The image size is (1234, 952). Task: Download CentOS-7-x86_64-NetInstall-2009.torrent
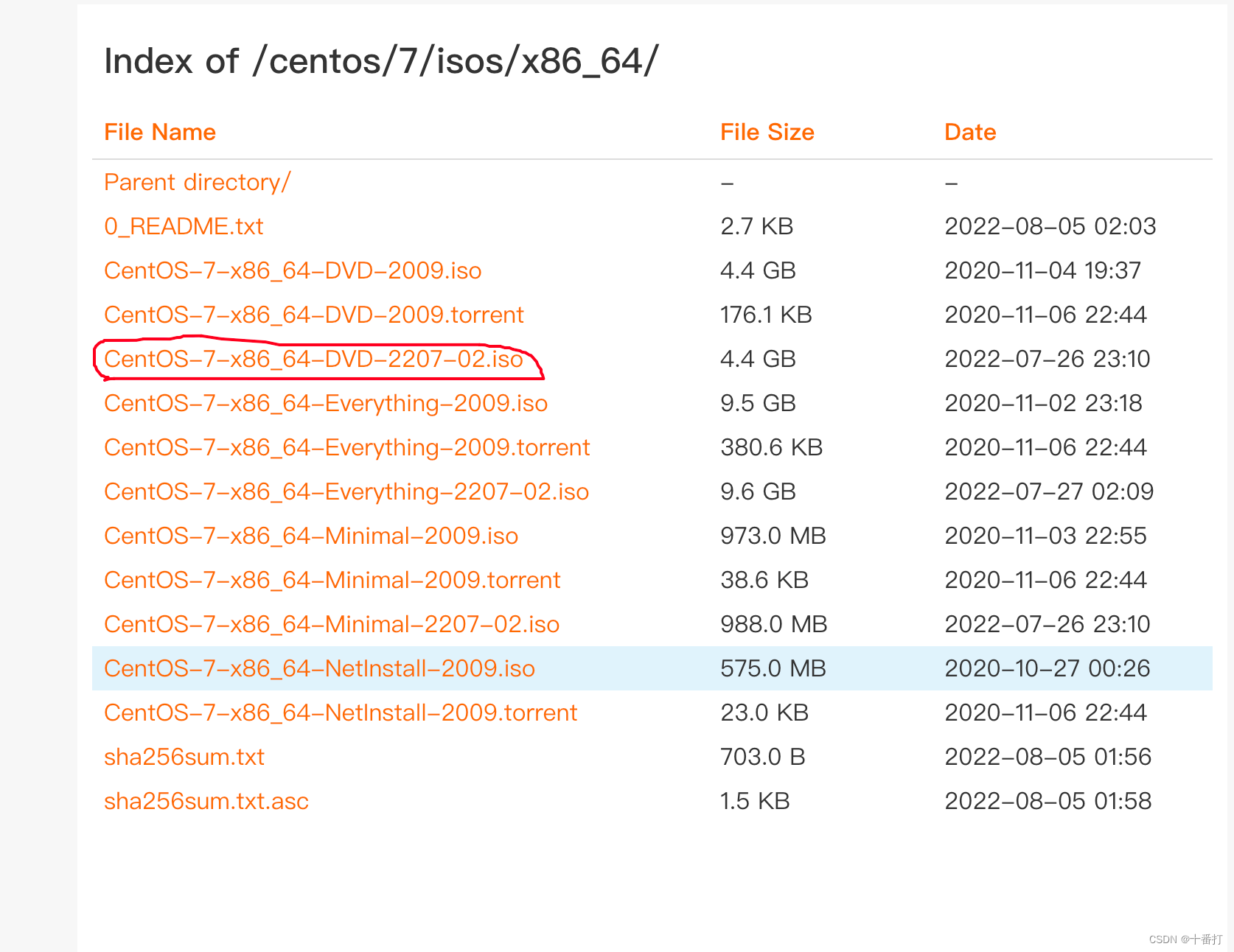click(341, 713)
